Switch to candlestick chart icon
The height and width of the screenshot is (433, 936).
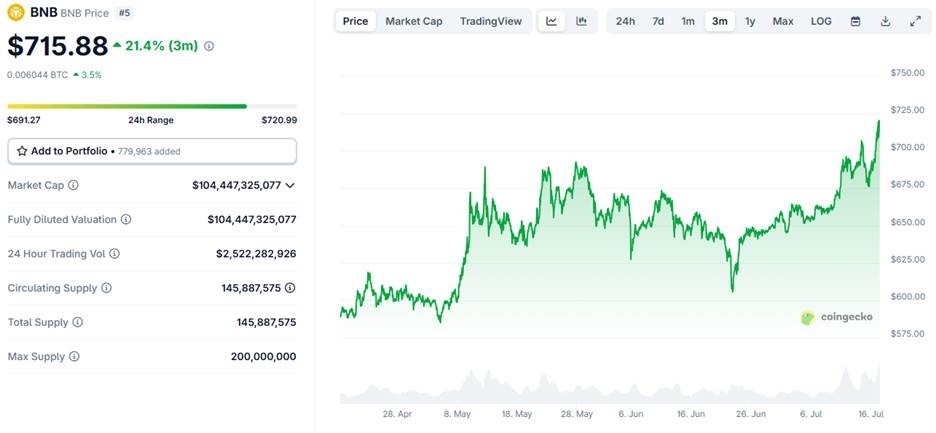pos(581,21)
